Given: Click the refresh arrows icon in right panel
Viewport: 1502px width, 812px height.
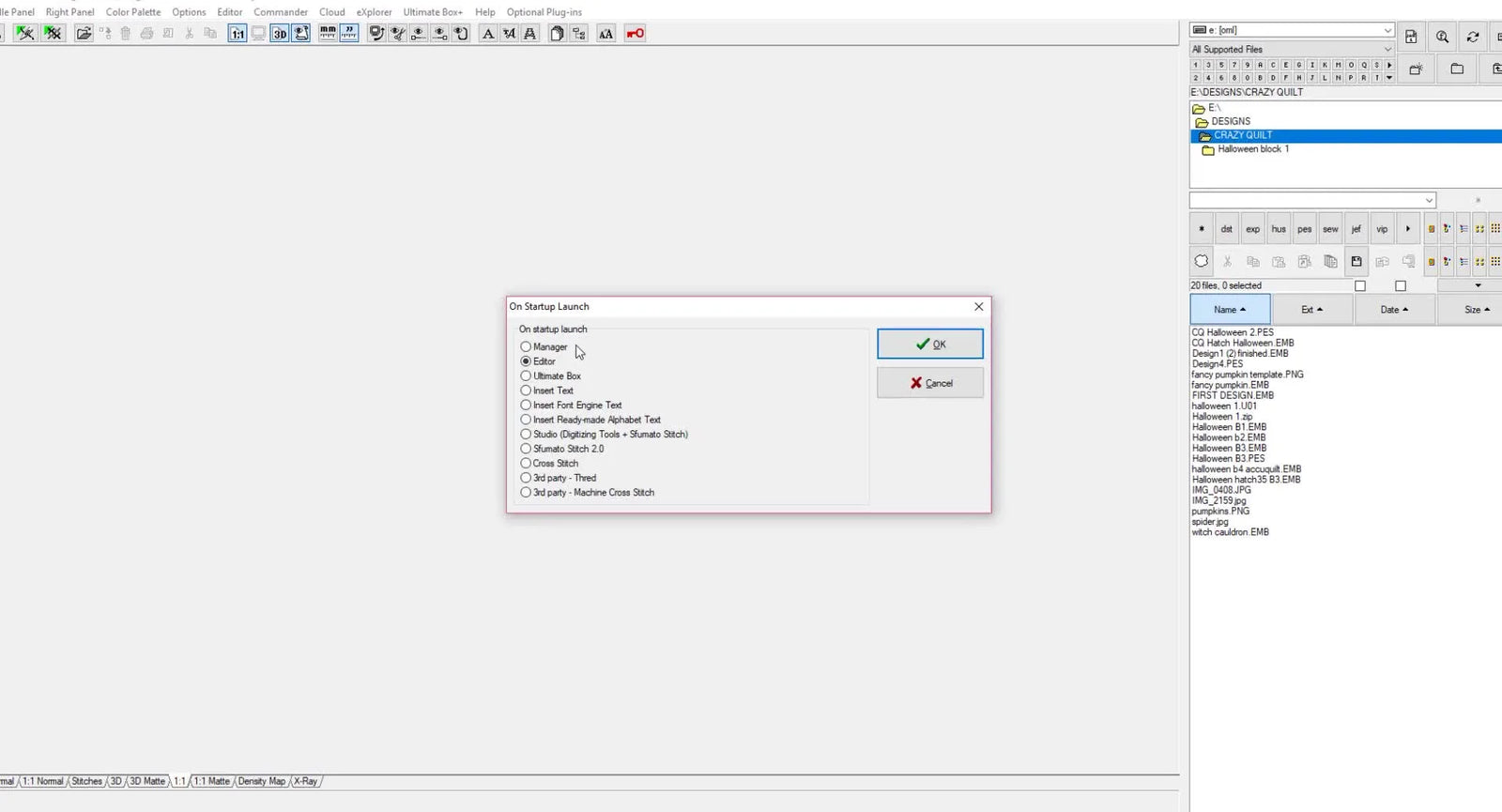Looking at the screenshot, I should point(1473,37).
